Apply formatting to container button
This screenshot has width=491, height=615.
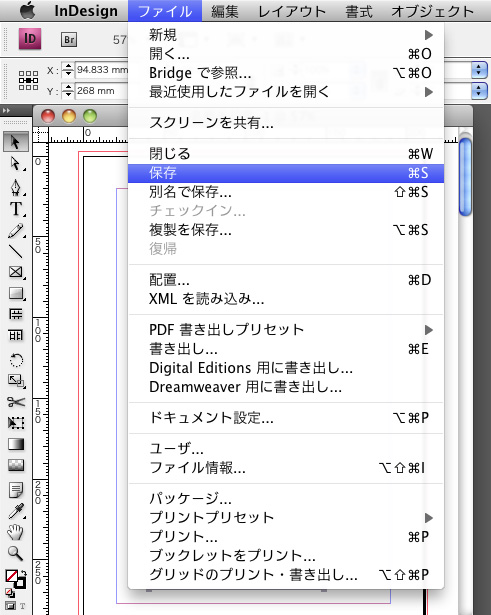pos(10,606)
